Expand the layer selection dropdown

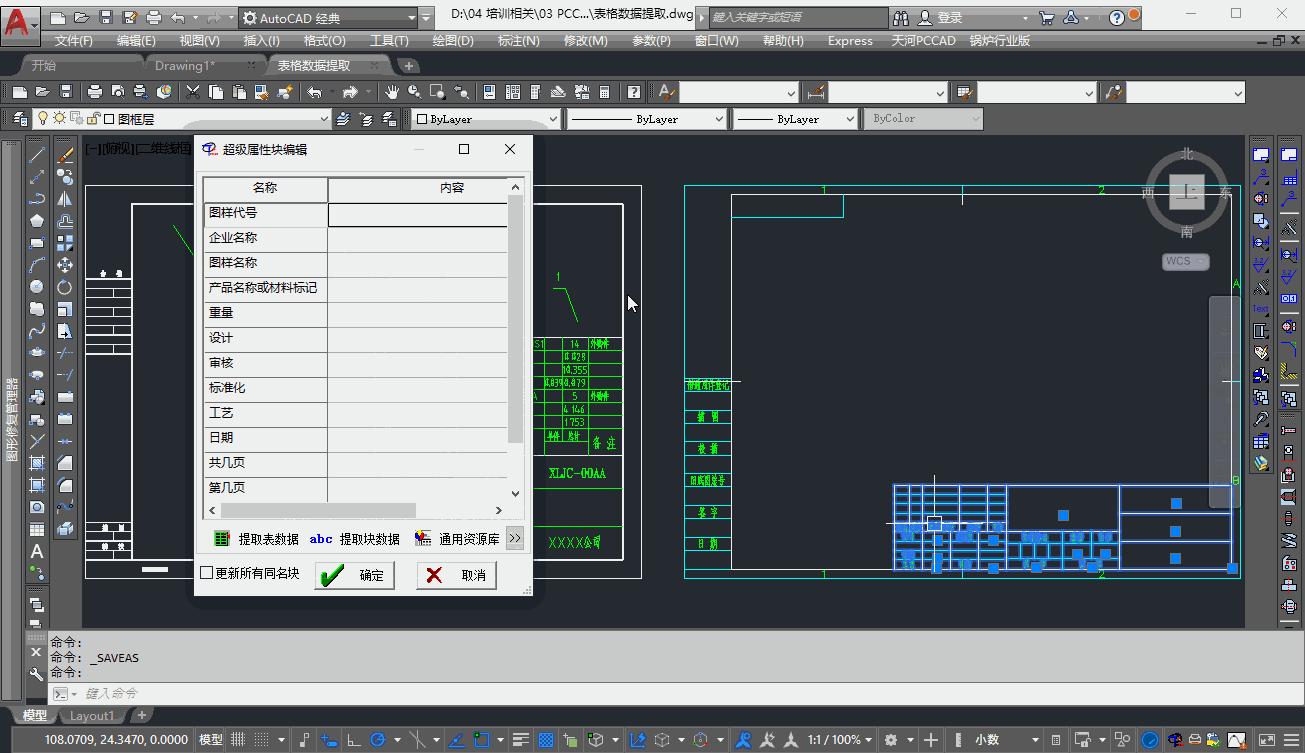(x=323, y=119)
